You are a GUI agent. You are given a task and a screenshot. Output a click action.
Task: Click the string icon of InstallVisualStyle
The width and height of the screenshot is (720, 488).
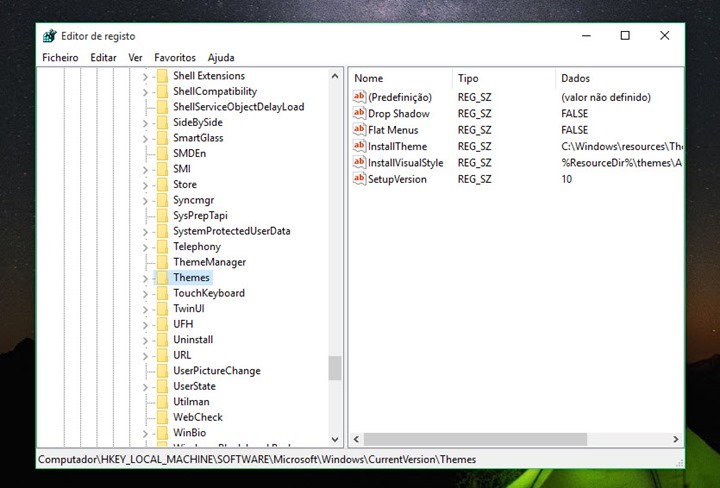click(x=359, y=163)
